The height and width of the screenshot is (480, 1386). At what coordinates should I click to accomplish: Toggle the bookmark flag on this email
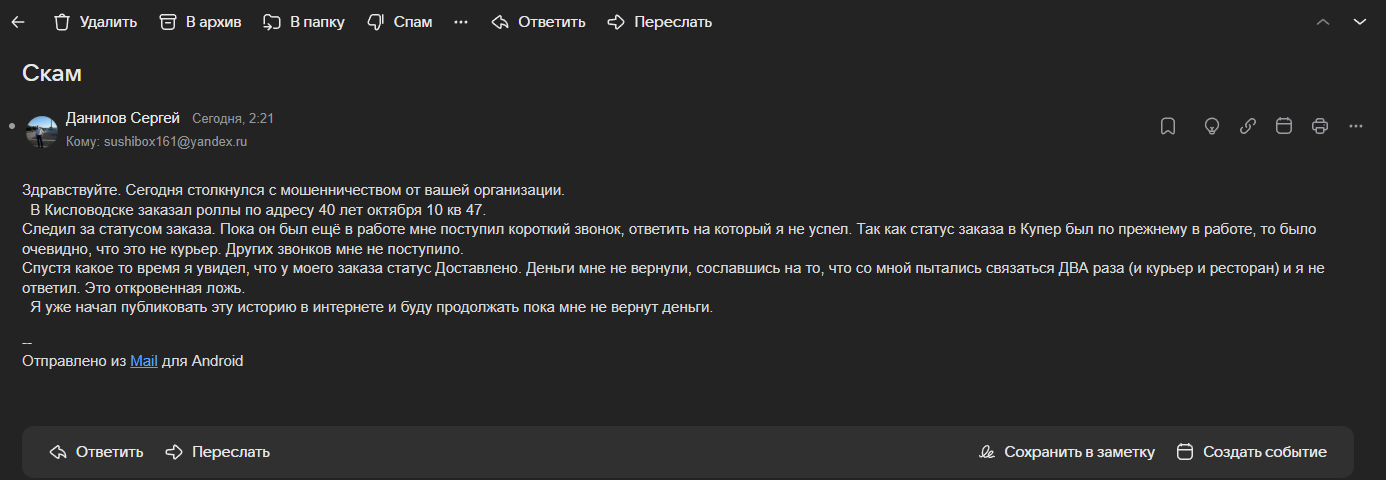1167,126
